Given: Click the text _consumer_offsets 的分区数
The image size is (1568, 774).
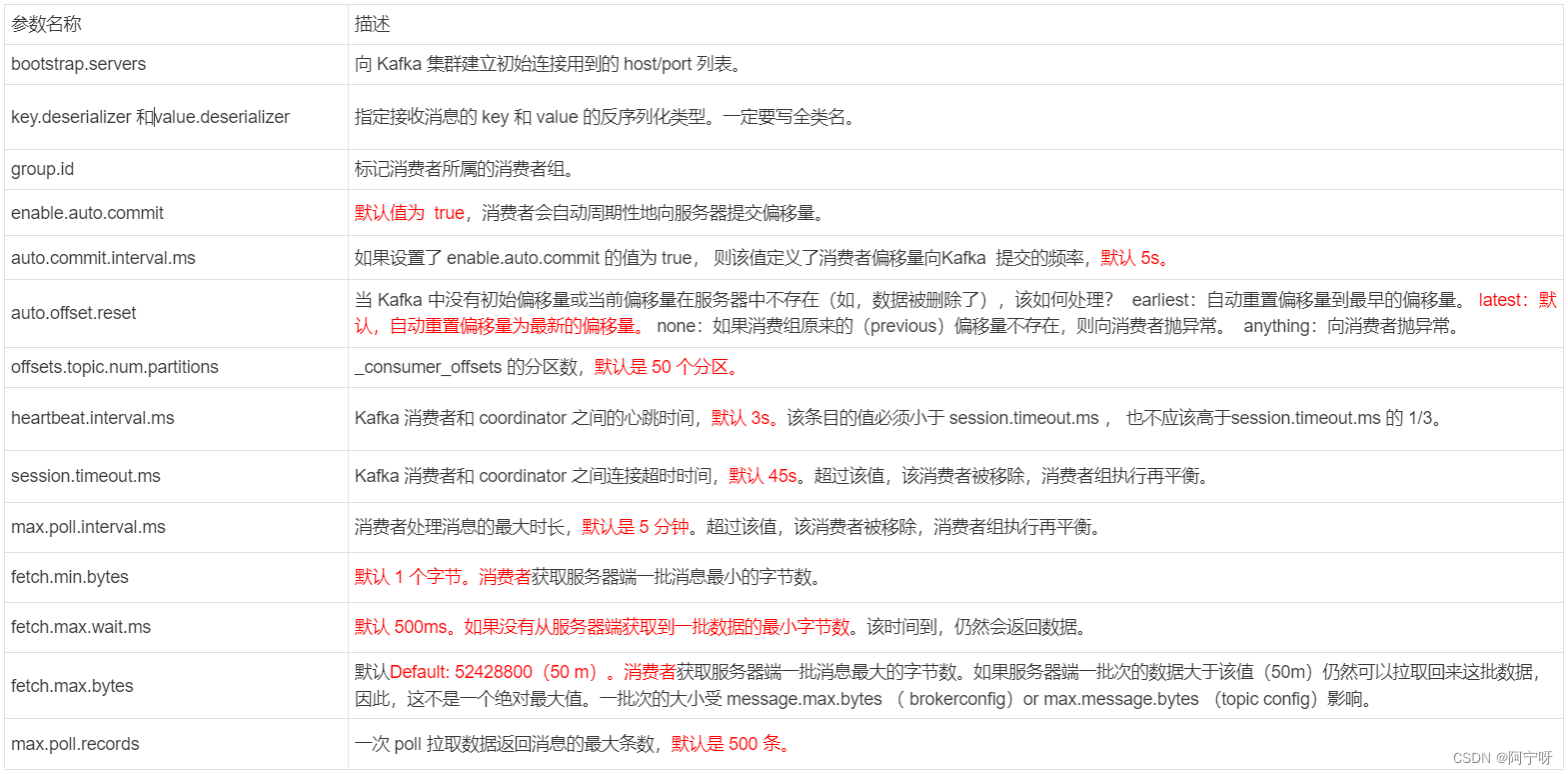Looking at the screenshot, I should (466, 367).
